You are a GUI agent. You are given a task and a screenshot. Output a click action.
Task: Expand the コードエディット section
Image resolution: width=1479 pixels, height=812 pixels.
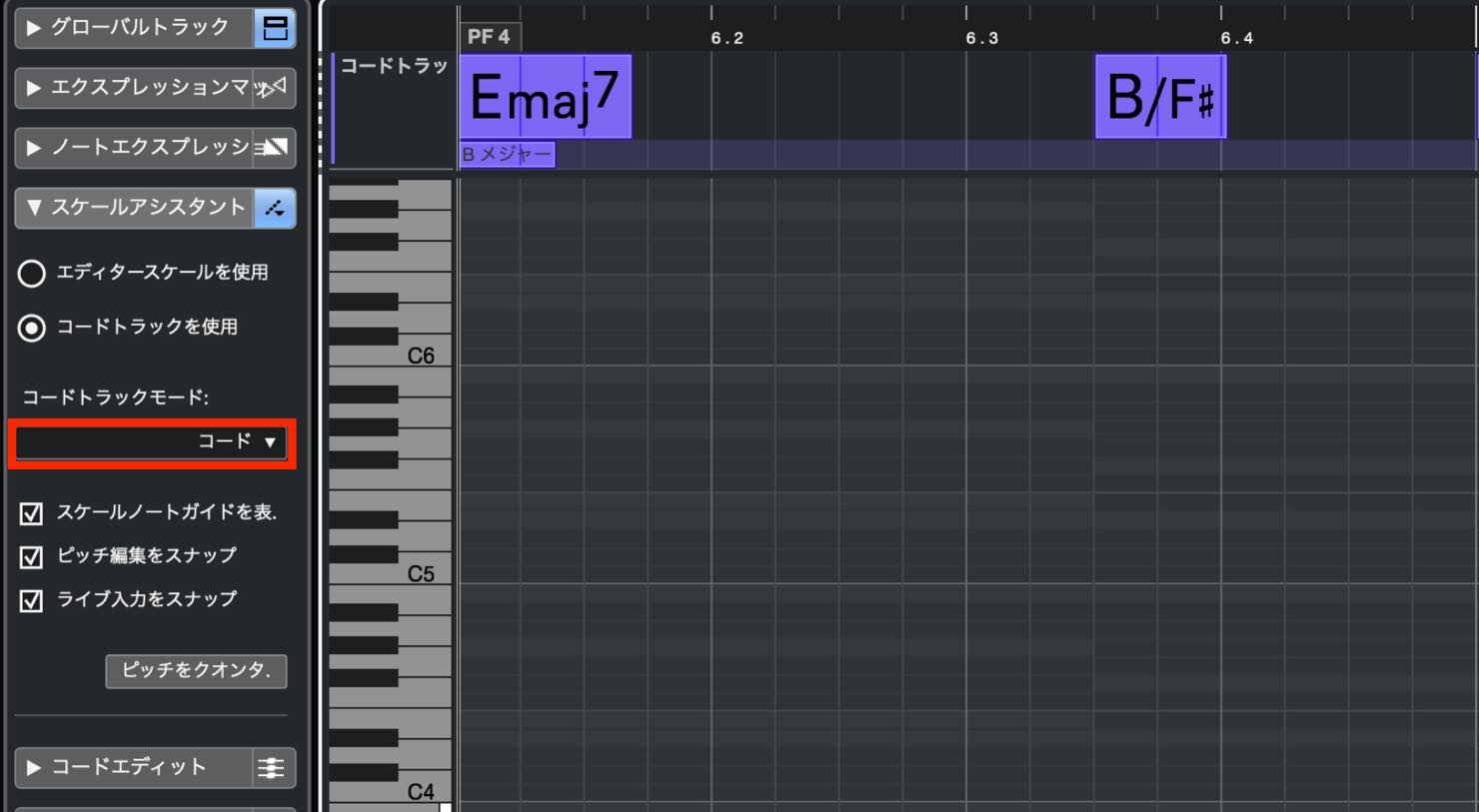click(34, 767)
